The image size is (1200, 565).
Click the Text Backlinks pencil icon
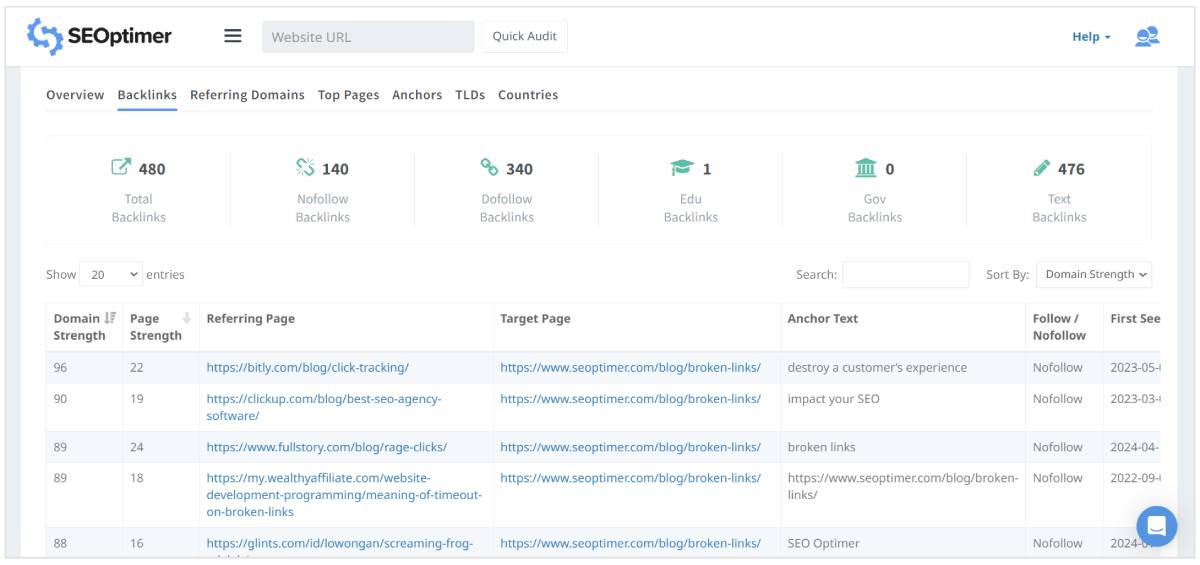[x=1042, y=168]
